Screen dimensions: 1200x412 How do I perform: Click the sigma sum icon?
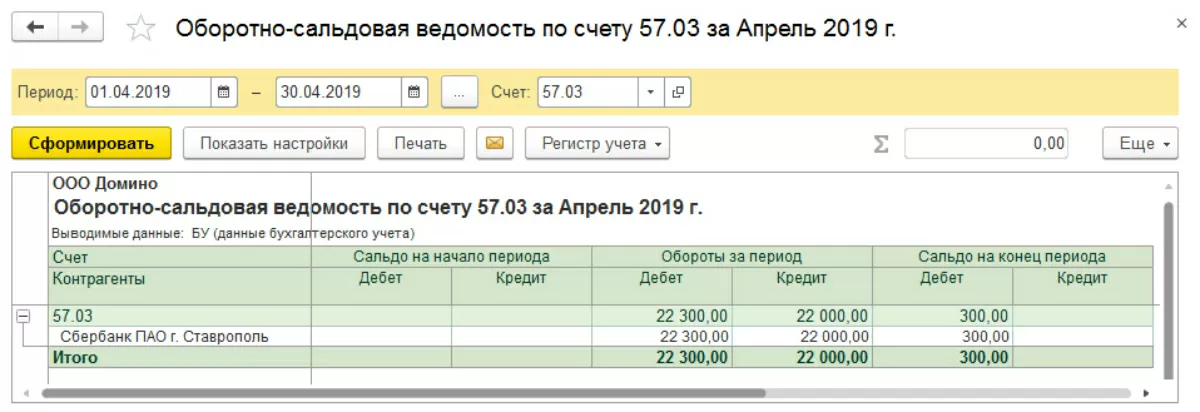click(x=881, y=144)
